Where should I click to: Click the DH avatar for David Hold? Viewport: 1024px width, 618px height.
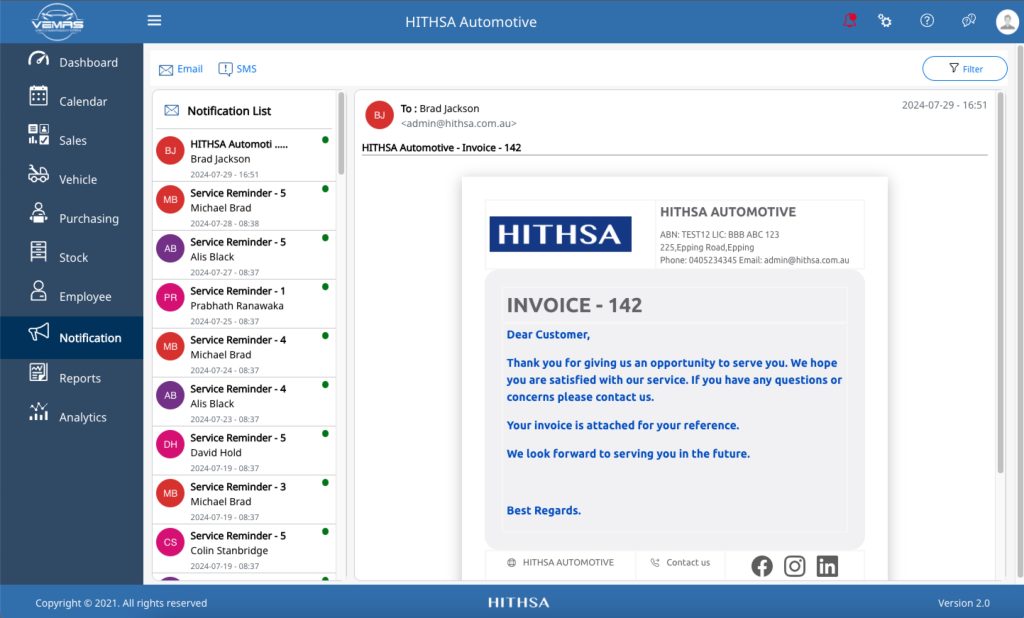(170, 444)
